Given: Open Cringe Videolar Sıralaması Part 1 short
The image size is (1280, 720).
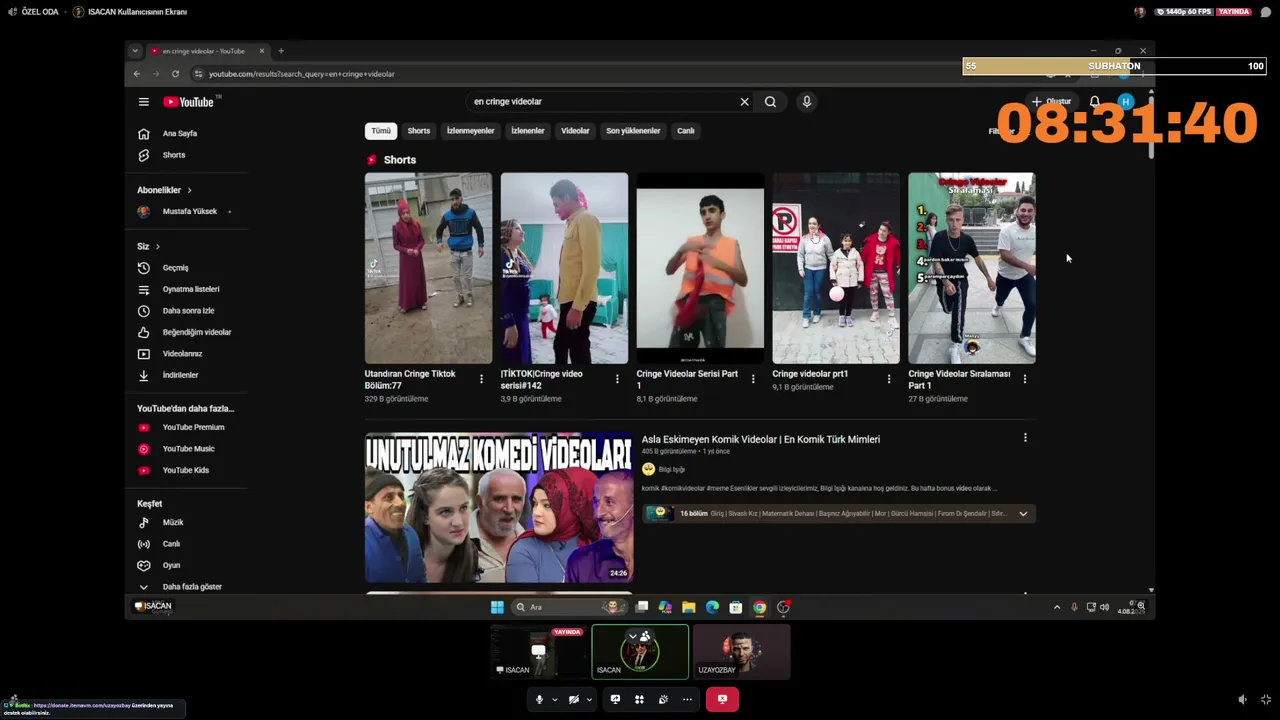Looking at the screenshot, I should (x=972, y=268).
